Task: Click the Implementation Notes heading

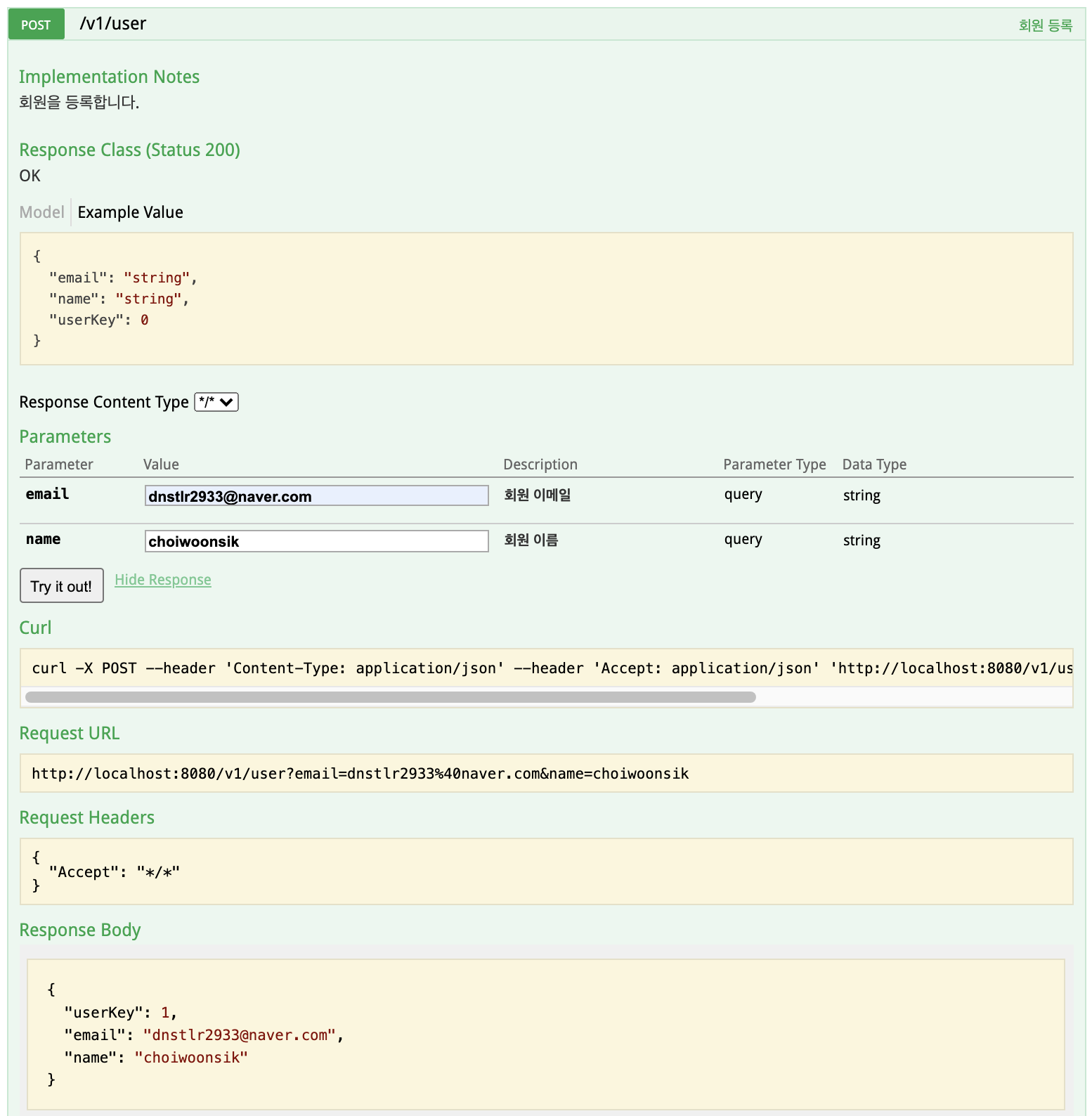Action: tap(109, 77)
